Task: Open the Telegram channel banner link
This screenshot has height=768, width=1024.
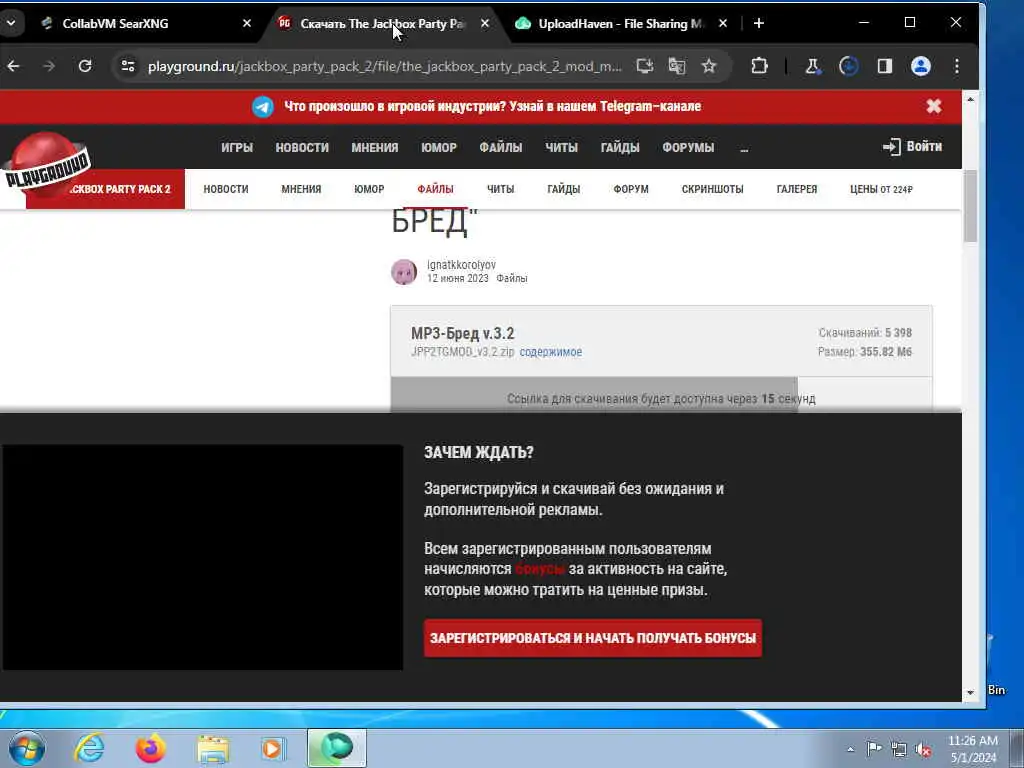Action: (492, 106)
